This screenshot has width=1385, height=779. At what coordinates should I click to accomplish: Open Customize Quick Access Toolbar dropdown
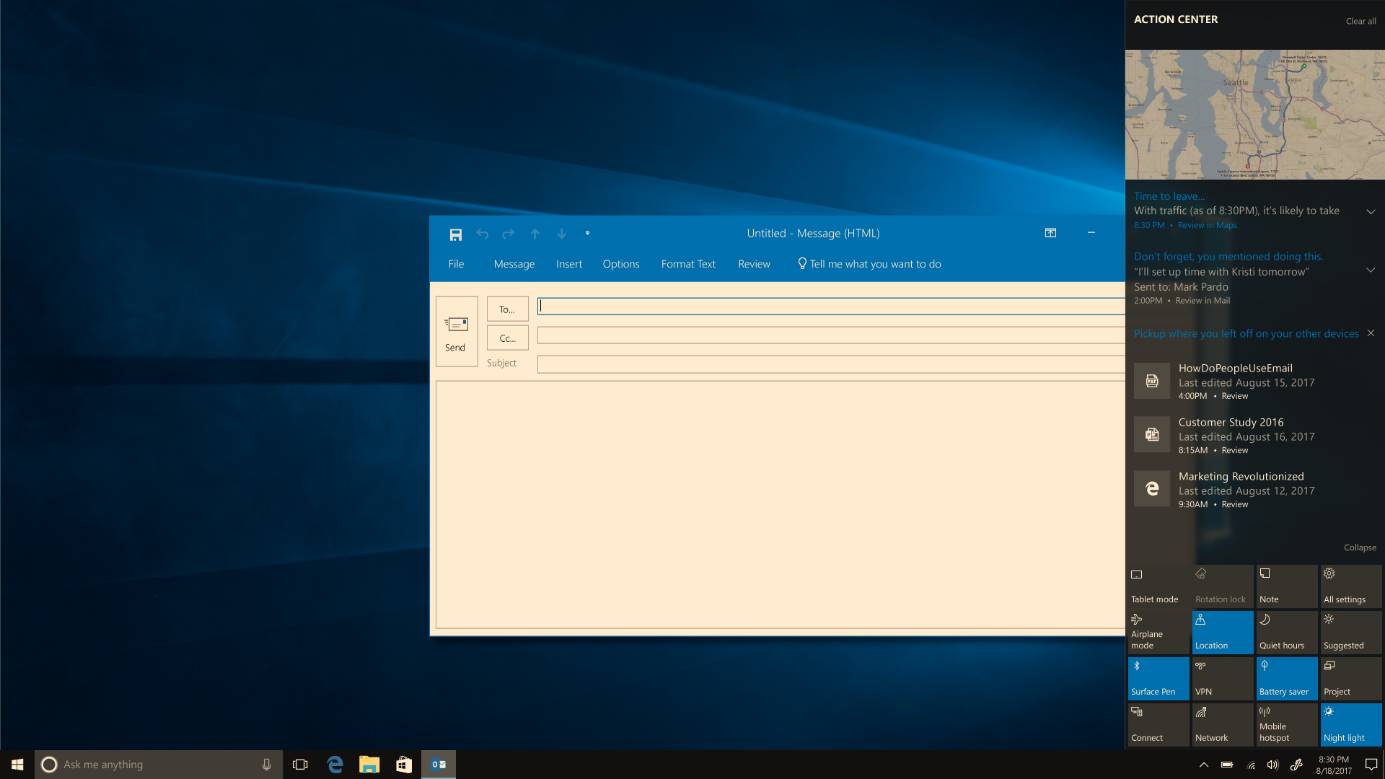coord(587,234)
